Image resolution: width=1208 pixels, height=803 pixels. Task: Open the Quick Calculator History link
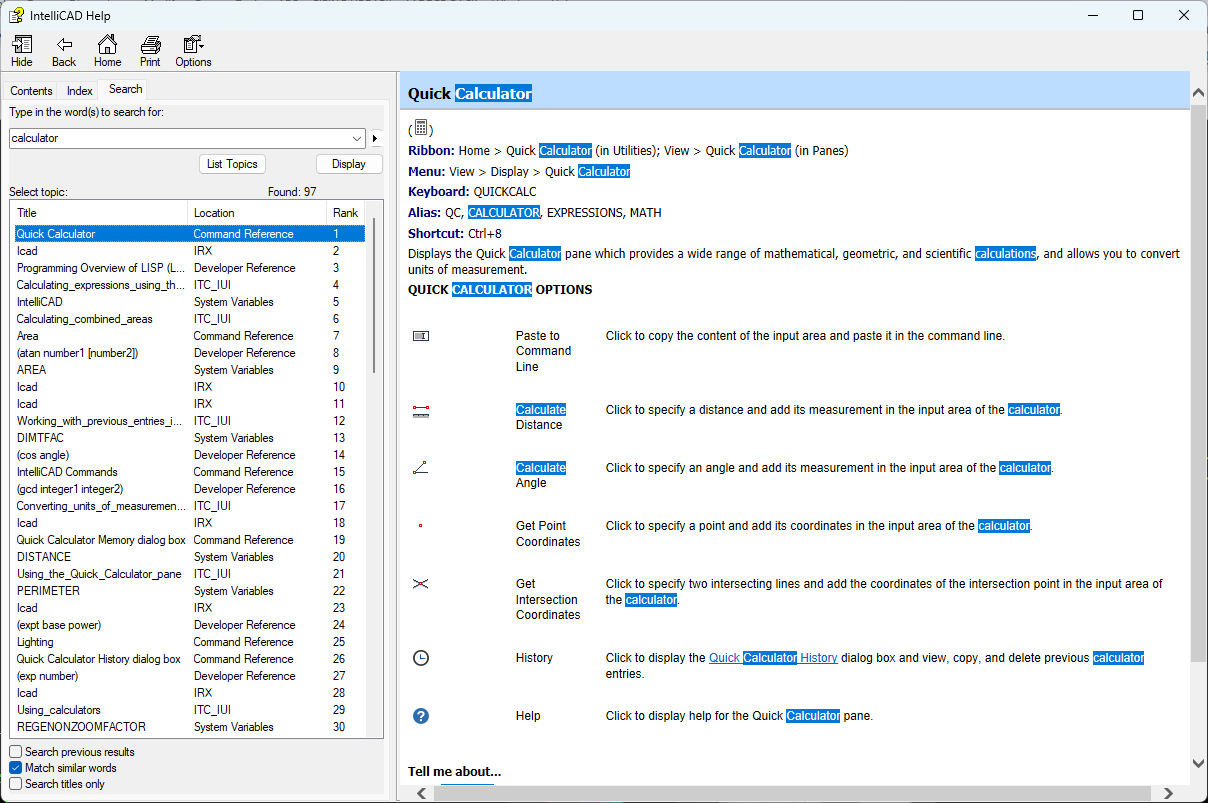click(773, 658)
